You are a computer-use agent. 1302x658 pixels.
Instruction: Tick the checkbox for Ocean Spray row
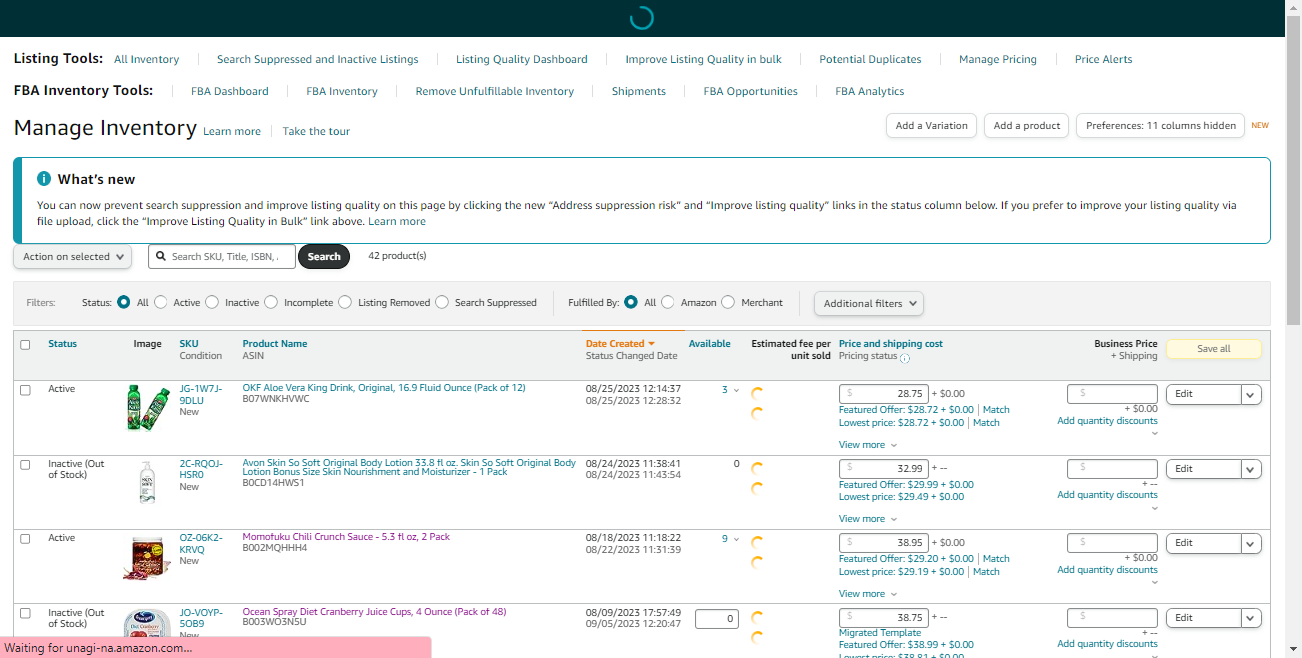pos(26,613)
